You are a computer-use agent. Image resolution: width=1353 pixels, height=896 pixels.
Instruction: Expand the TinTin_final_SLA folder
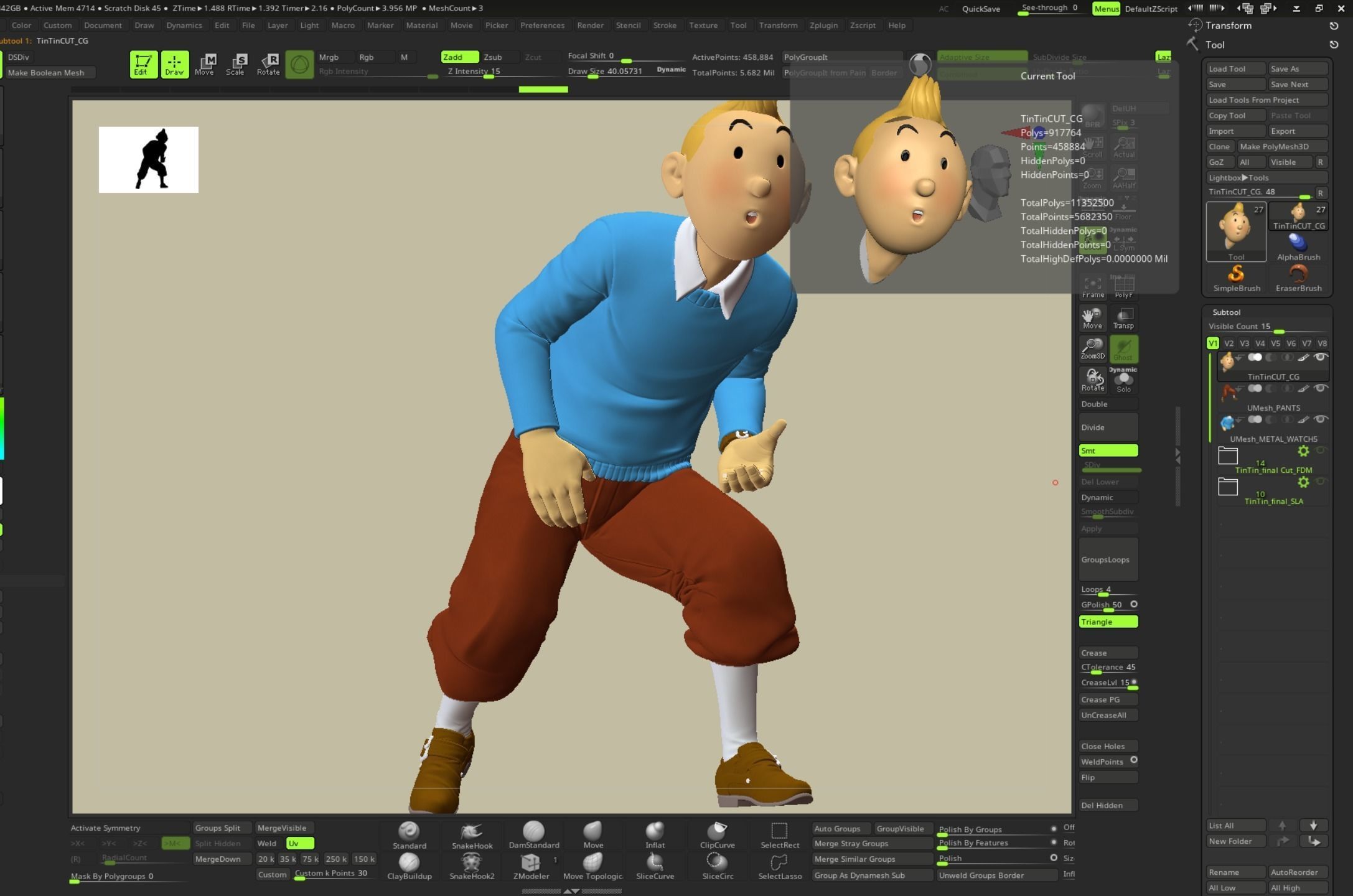(x=1227, y=487)
